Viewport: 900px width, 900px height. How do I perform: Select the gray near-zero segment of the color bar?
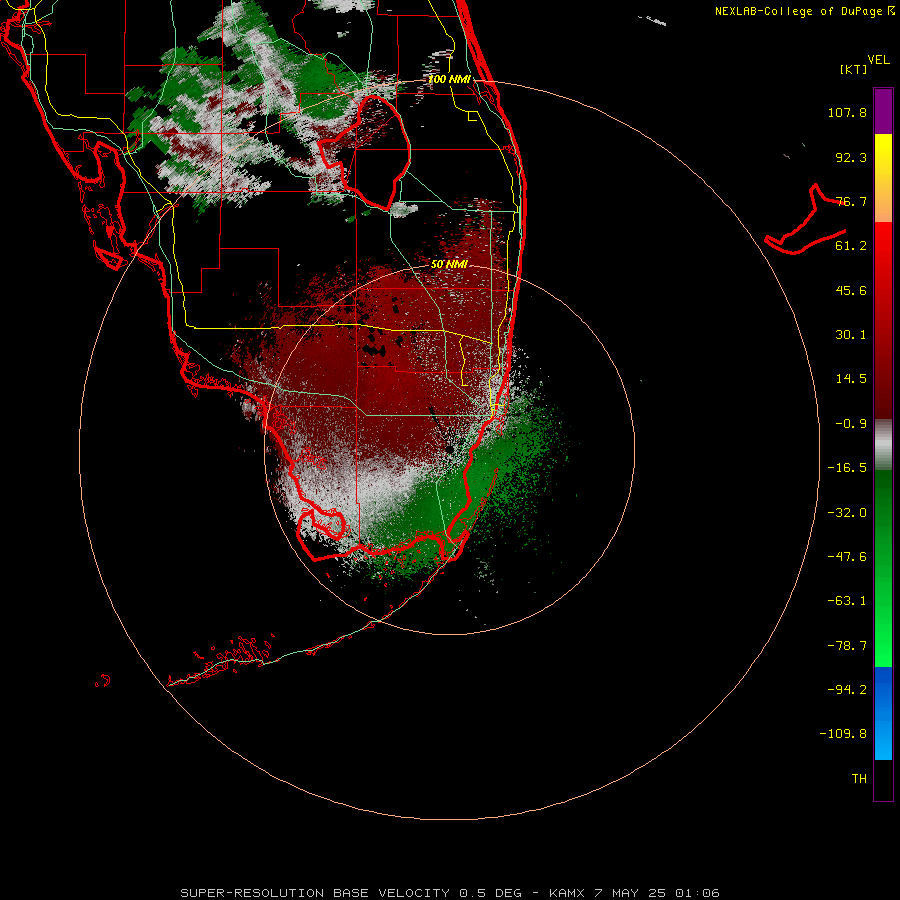point(883,444)
